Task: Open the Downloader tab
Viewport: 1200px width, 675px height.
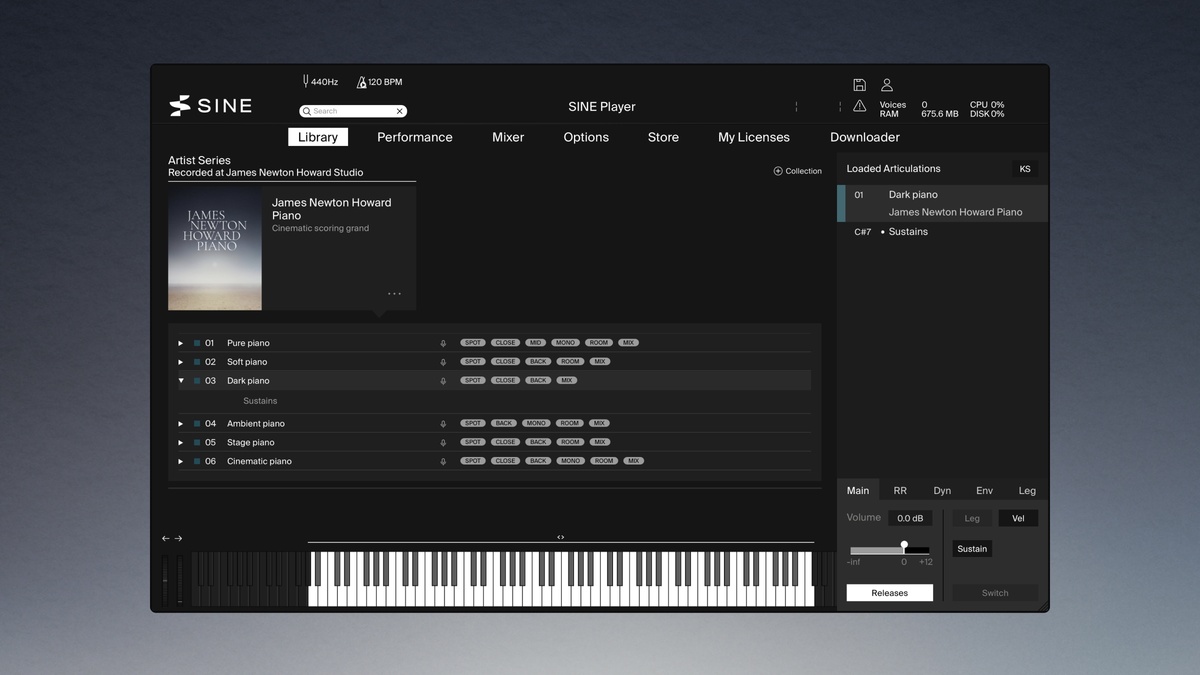Action: [x=865, y=137]
